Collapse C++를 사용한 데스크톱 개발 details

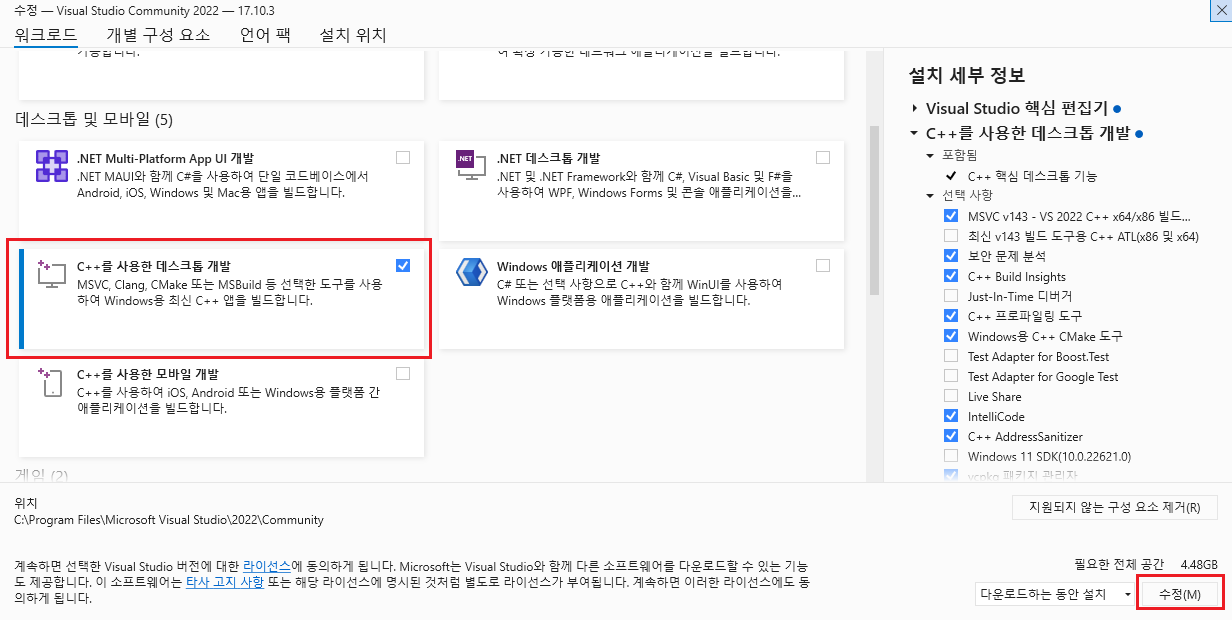[x=914, y=133]
